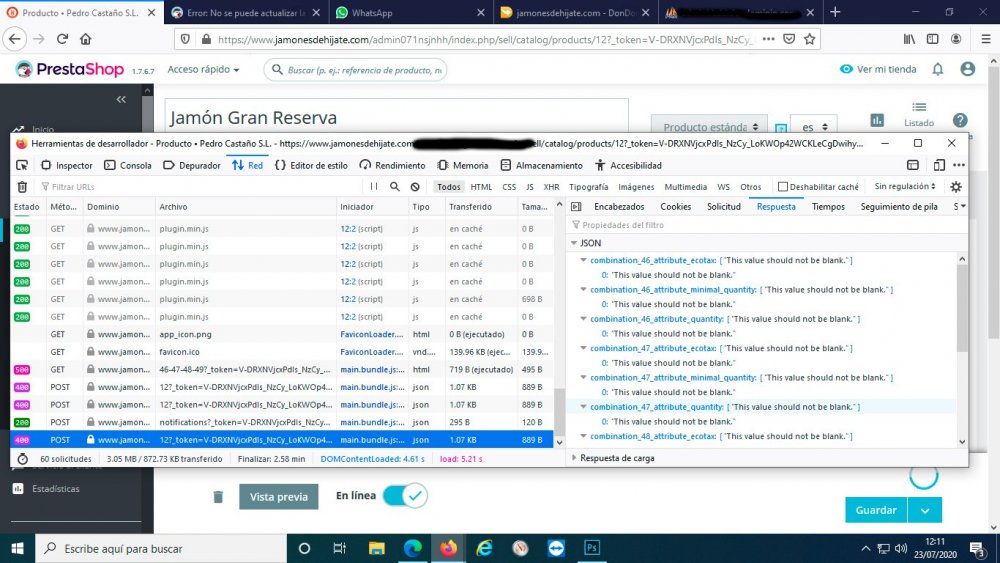The width and height of the screenshot is (1000, 563).
Task: Toggle the En línea switch off
Action: [x=404, y=496]
